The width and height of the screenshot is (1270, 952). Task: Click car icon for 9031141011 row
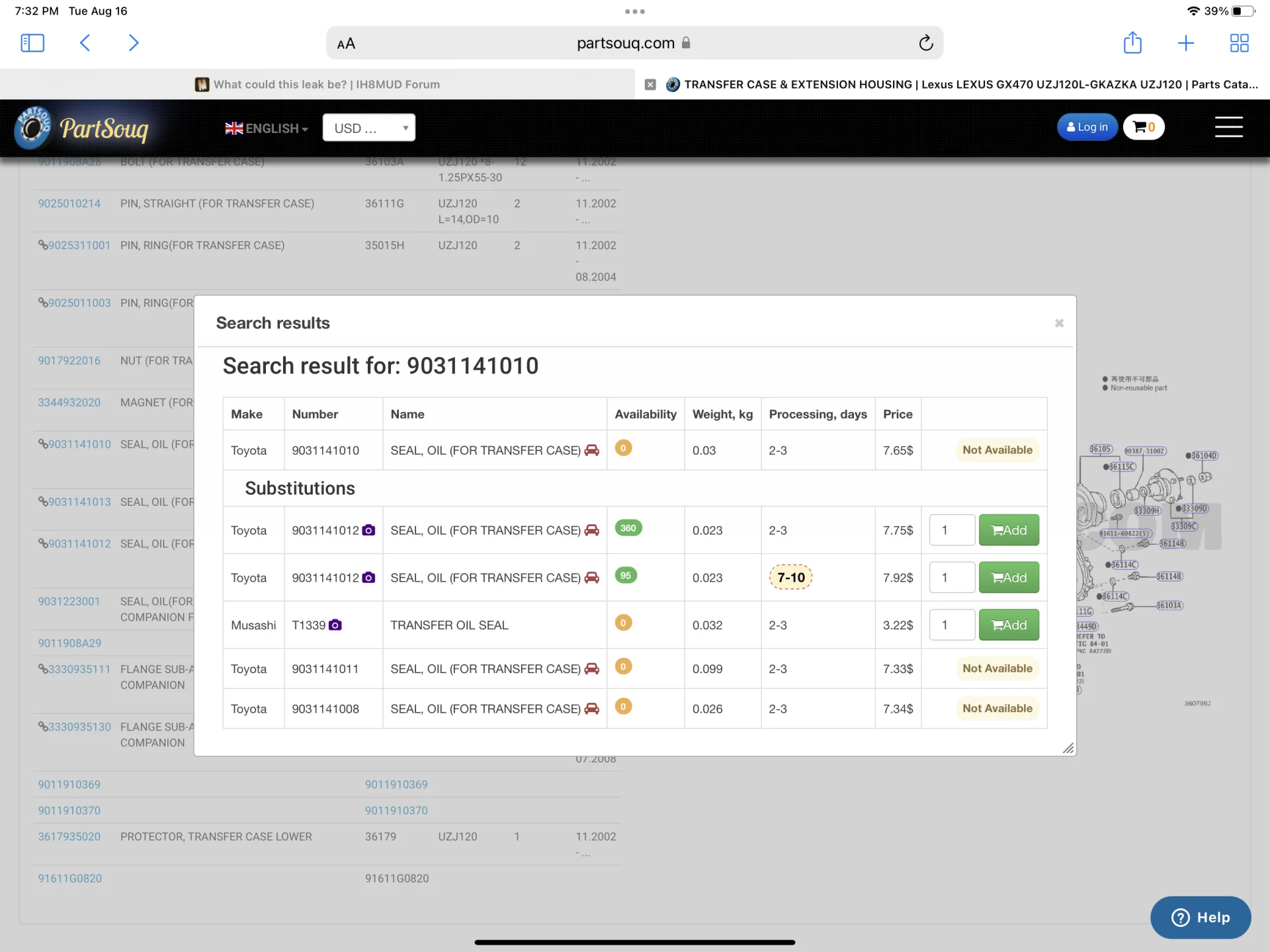tap(592, 669)
